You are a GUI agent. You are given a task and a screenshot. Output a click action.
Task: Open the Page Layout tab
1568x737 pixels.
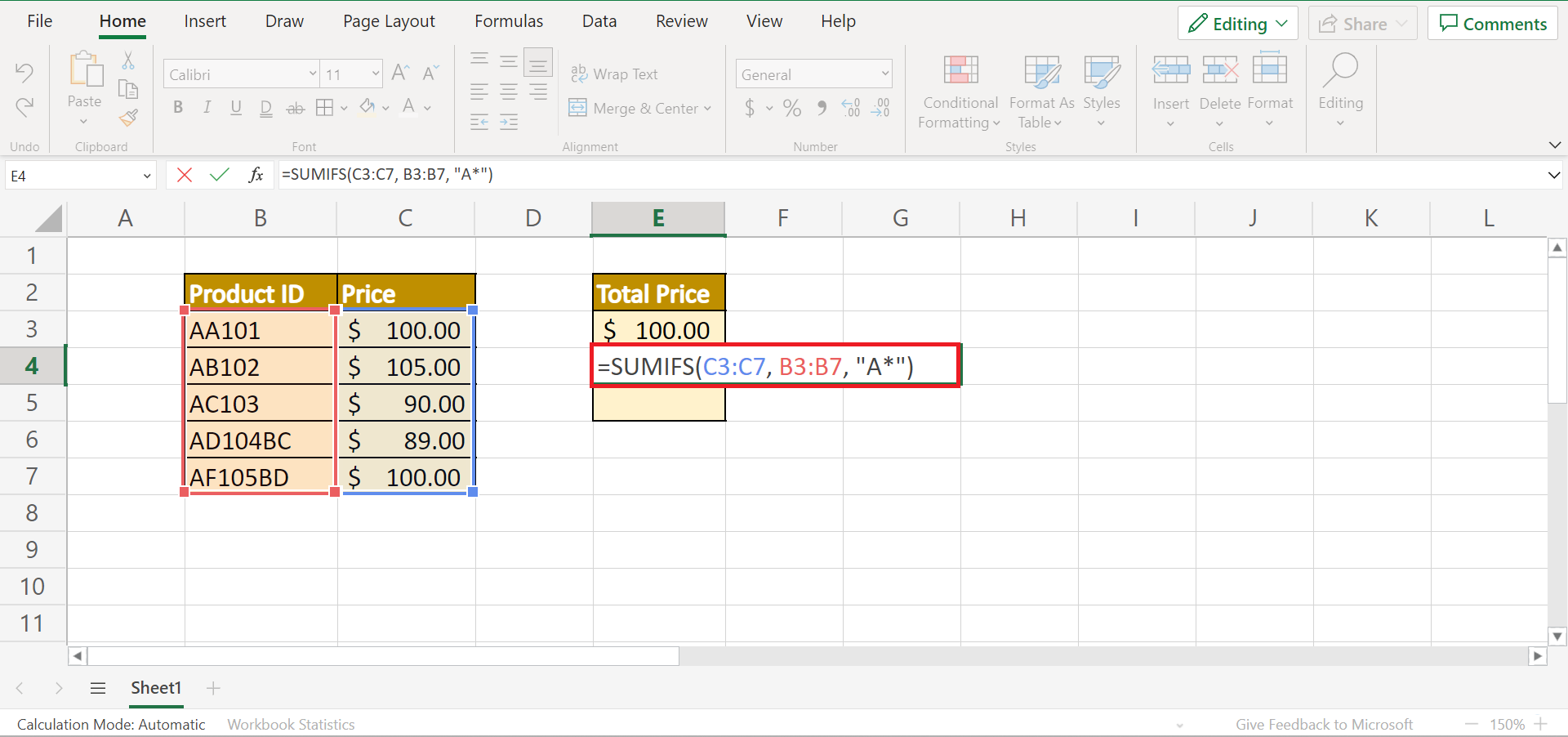click(389, 21)
